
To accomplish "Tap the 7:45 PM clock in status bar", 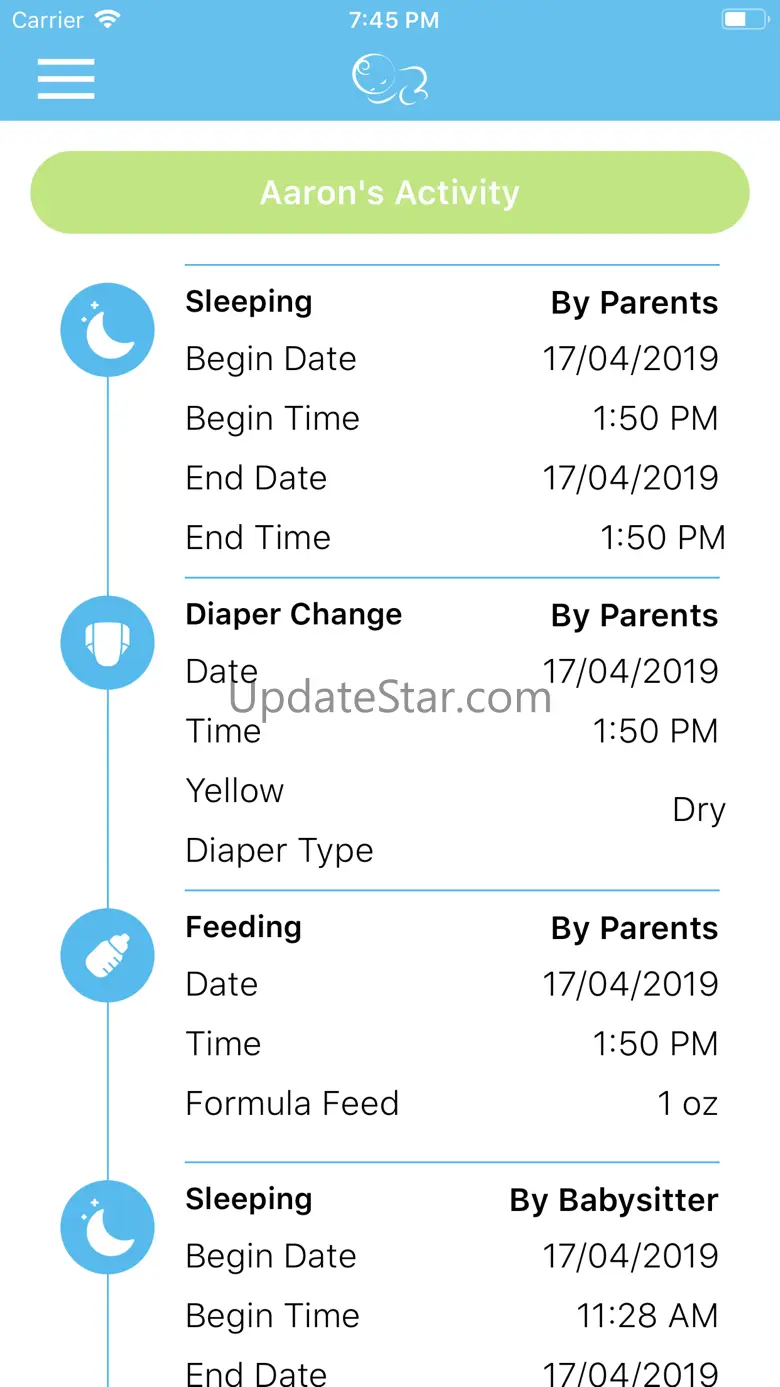I will tap(394, 20).
